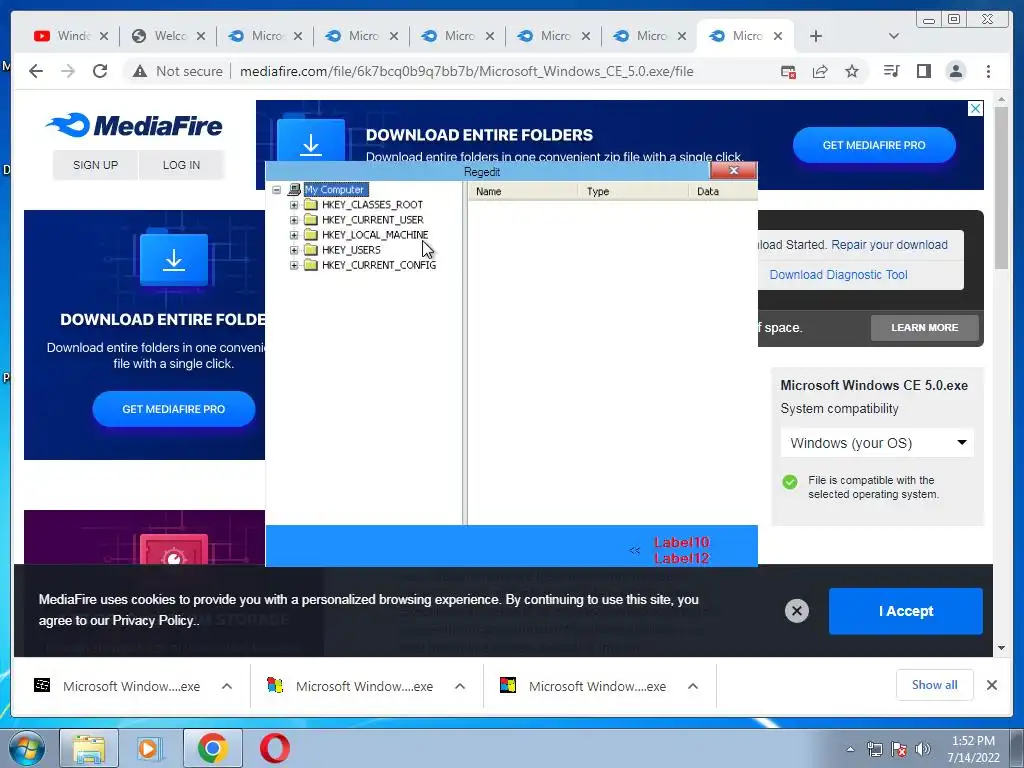Open Opera browser from taskbar

click(275, 748)
